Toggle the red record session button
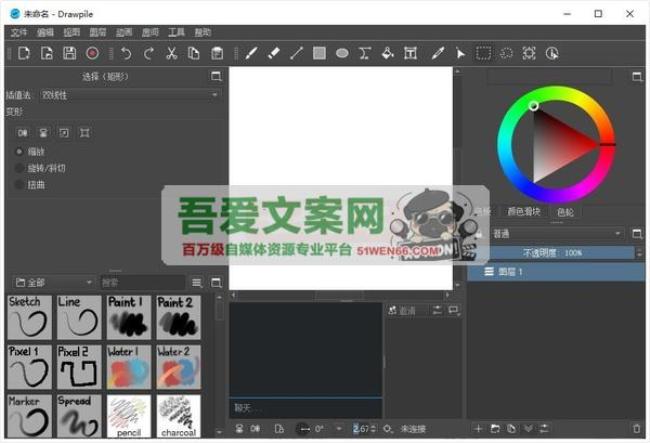Screen dimensions: 650x443 [x=92, y=53]
